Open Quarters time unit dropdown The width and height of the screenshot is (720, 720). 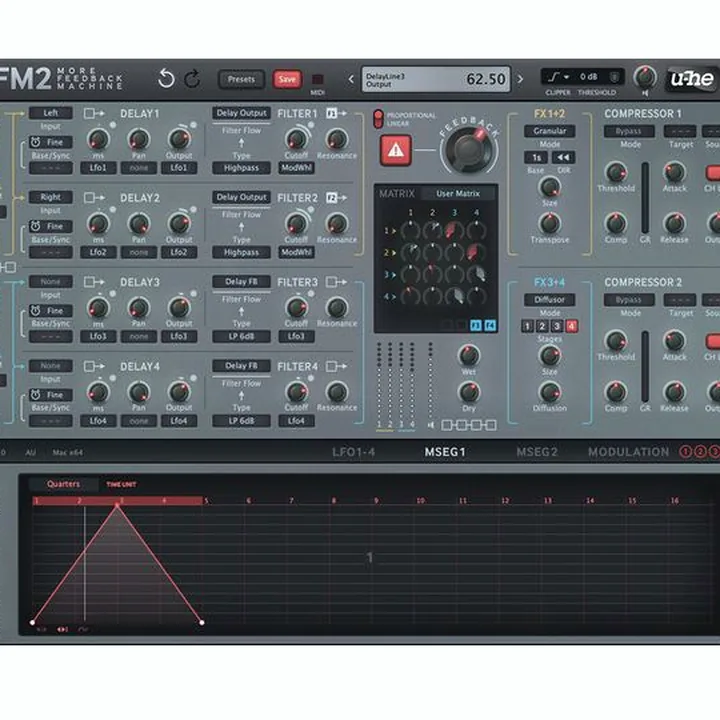63,484
